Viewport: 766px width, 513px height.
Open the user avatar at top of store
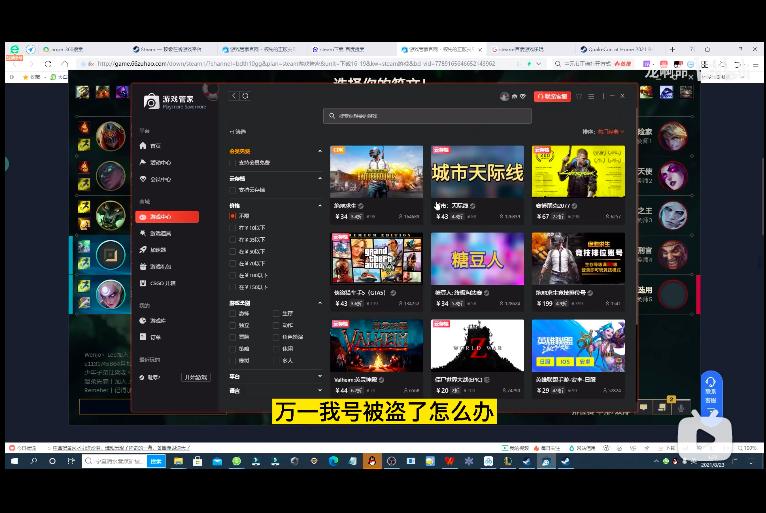tap(505, 96)
